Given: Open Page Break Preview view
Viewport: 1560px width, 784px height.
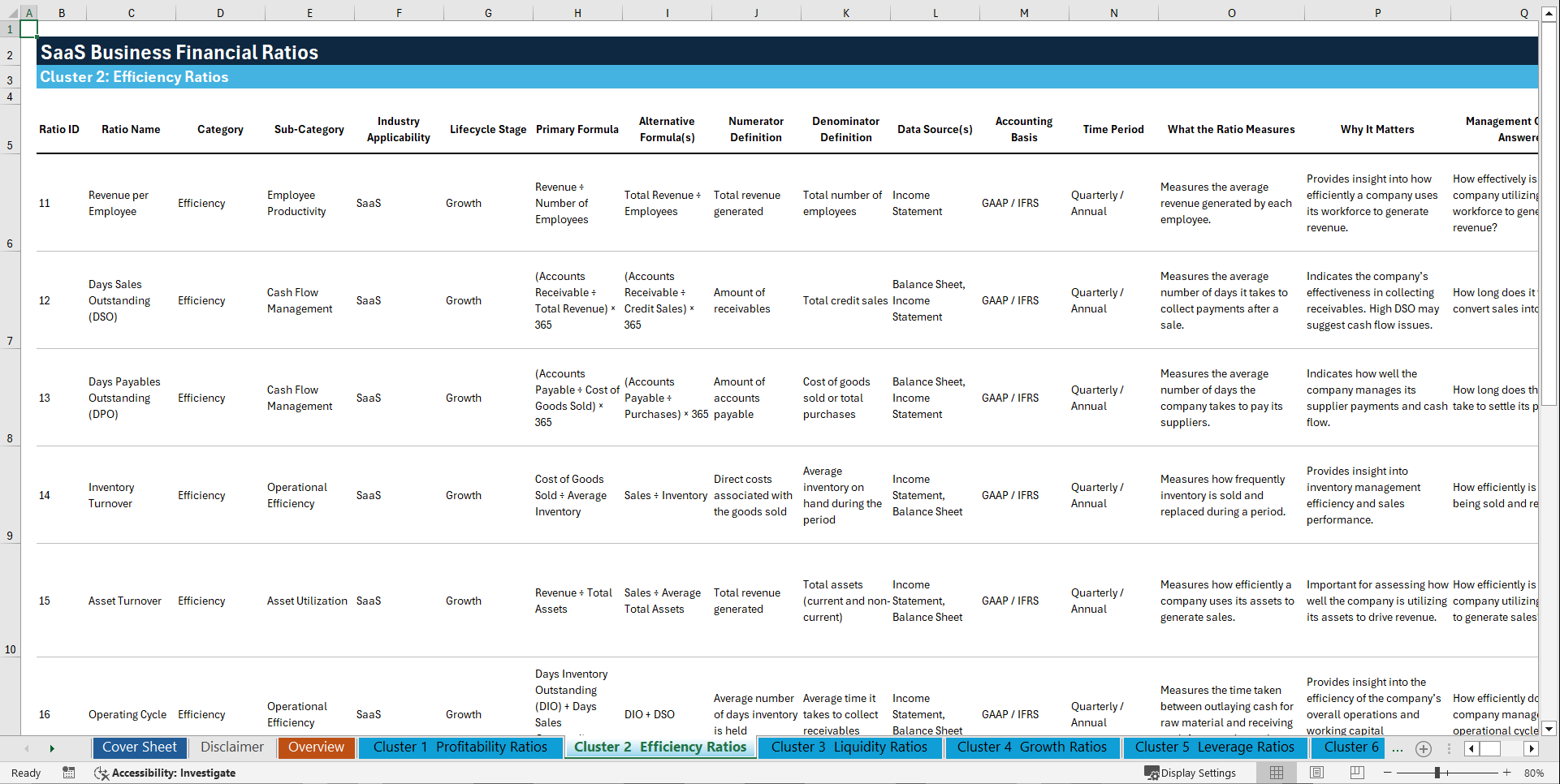Looking at the screenshot, I should pyautogui.click(x=1357, y=773).
